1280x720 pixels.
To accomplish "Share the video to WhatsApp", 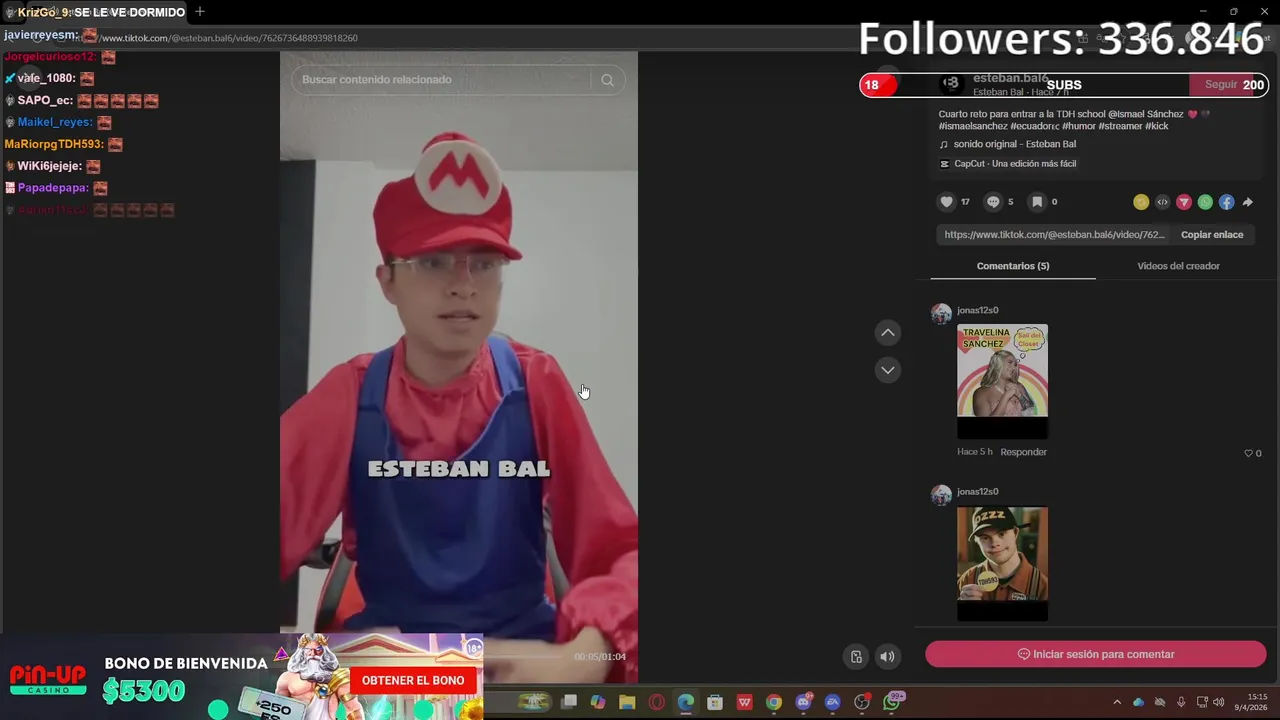I will [1205, 202].
